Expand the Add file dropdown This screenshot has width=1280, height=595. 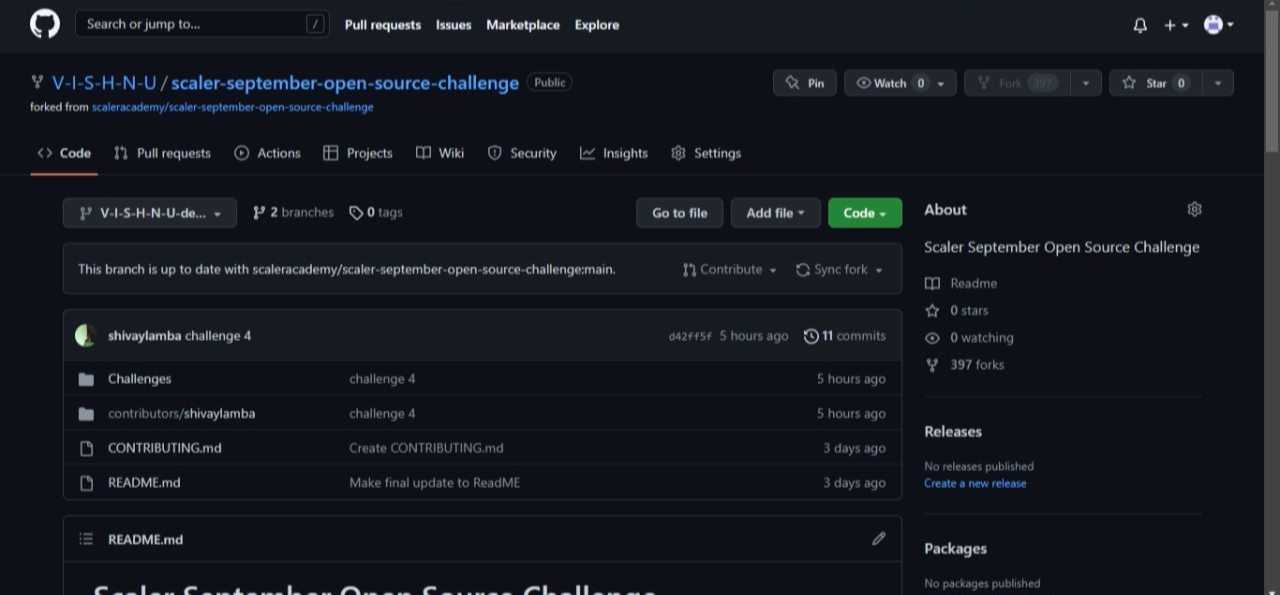click(x=775, y=212)
